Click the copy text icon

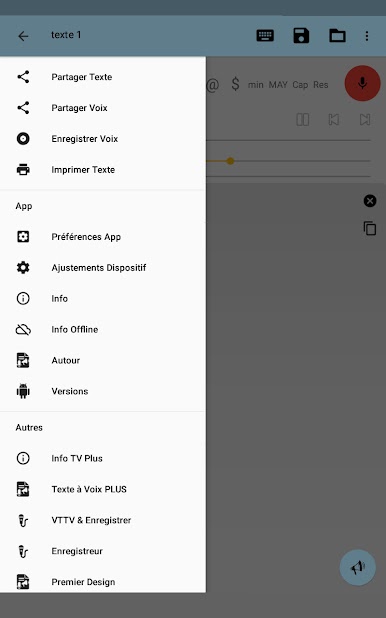(370, 228)
